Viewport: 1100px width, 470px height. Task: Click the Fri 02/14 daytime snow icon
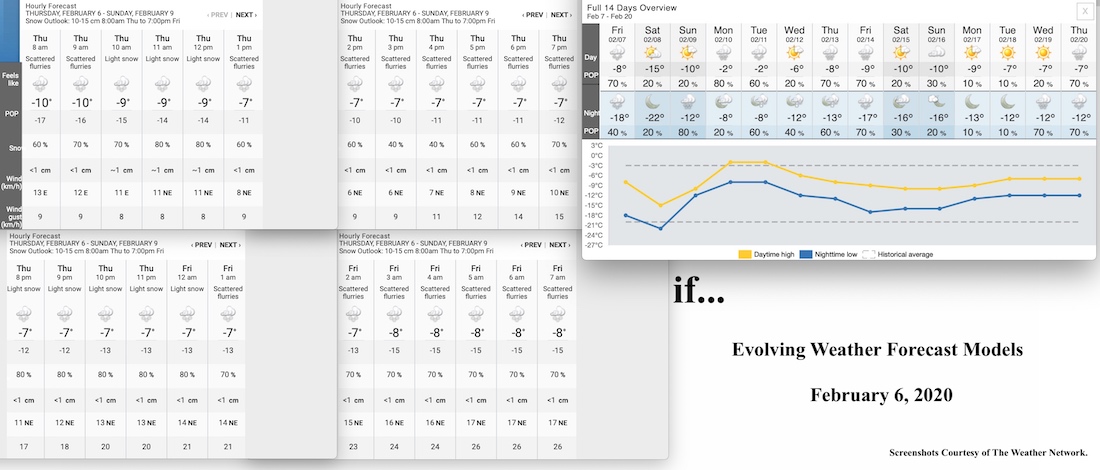(x=866, y=53)
